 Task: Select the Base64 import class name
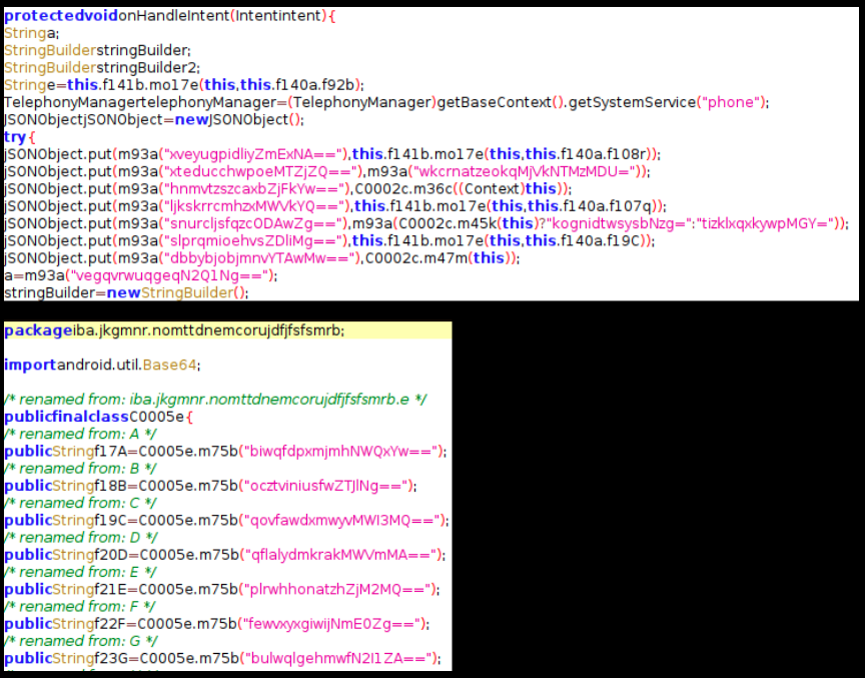[169, 365]
